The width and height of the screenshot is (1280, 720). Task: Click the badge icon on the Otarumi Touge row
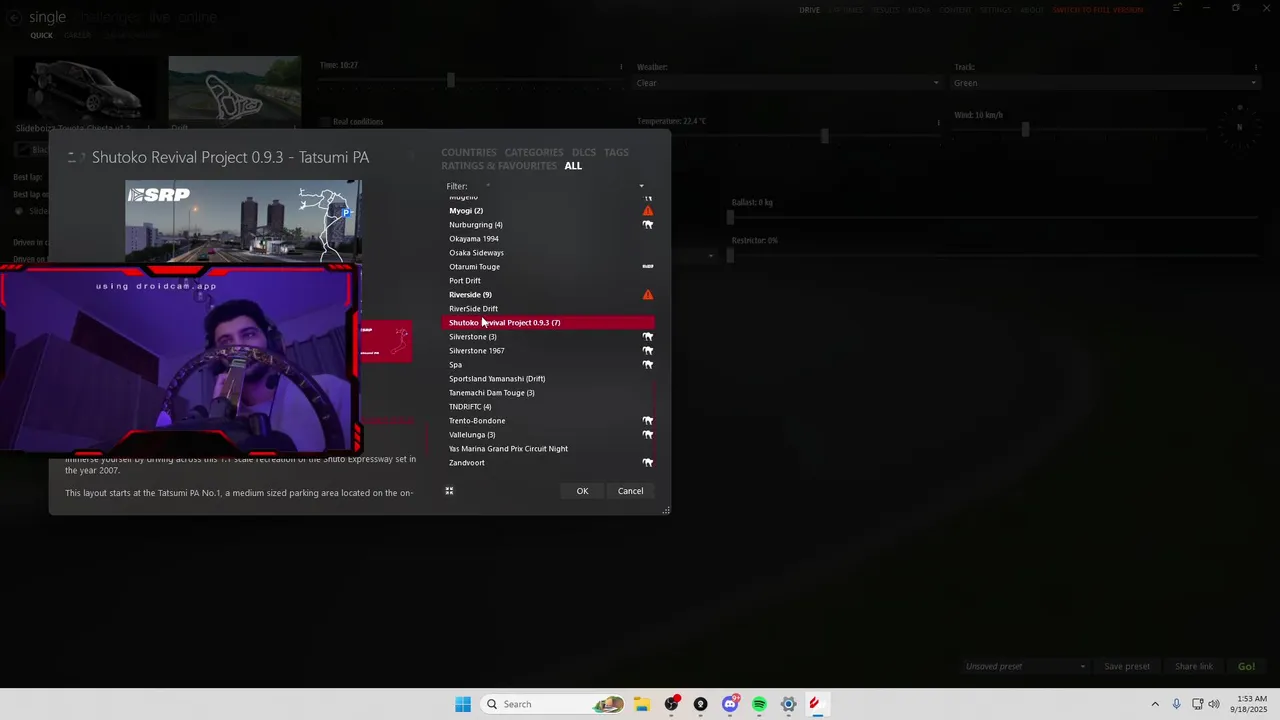click(x=648, y=267)
